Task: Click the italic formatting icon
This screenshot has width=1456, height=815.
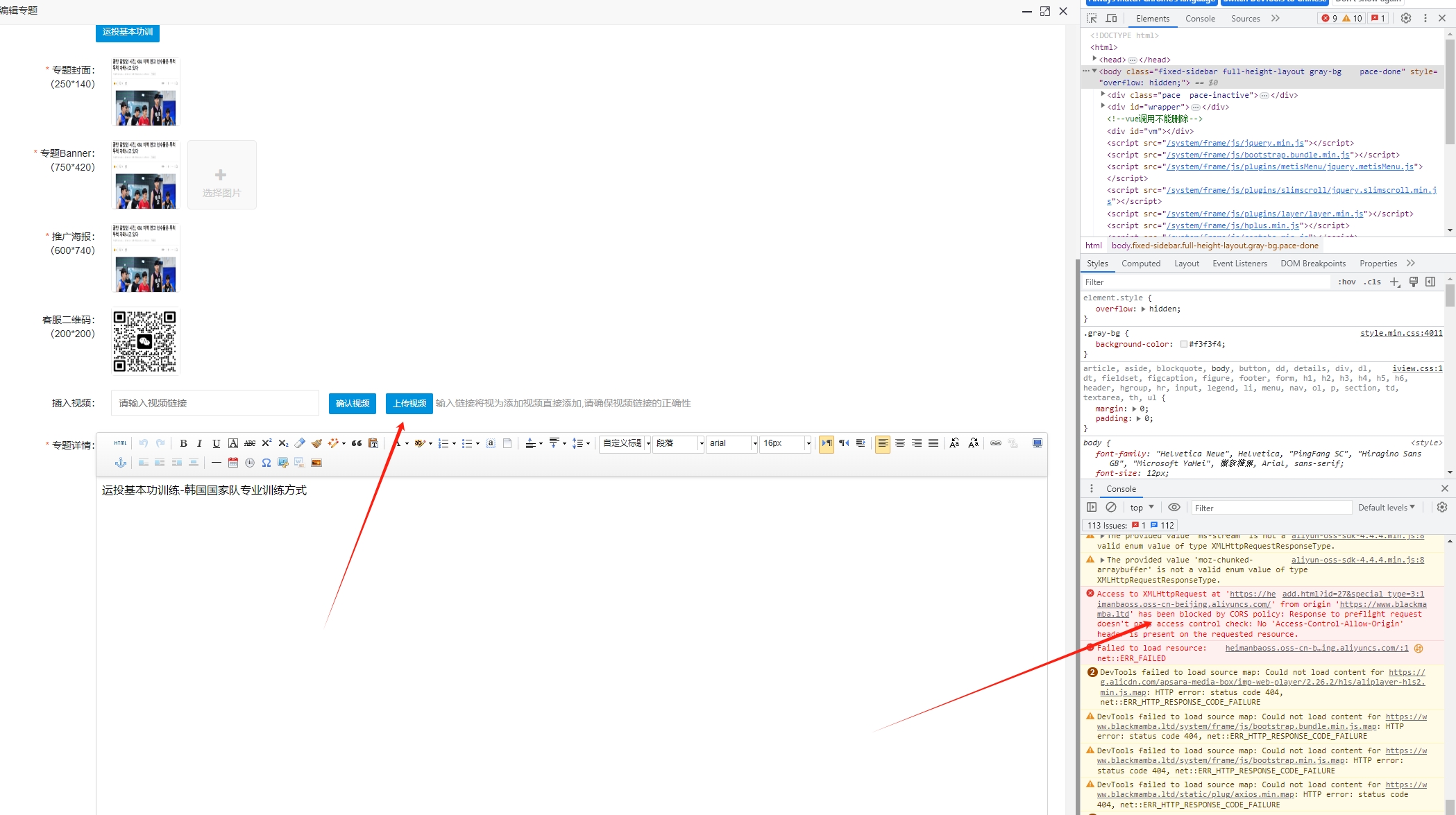Action: 199,443
